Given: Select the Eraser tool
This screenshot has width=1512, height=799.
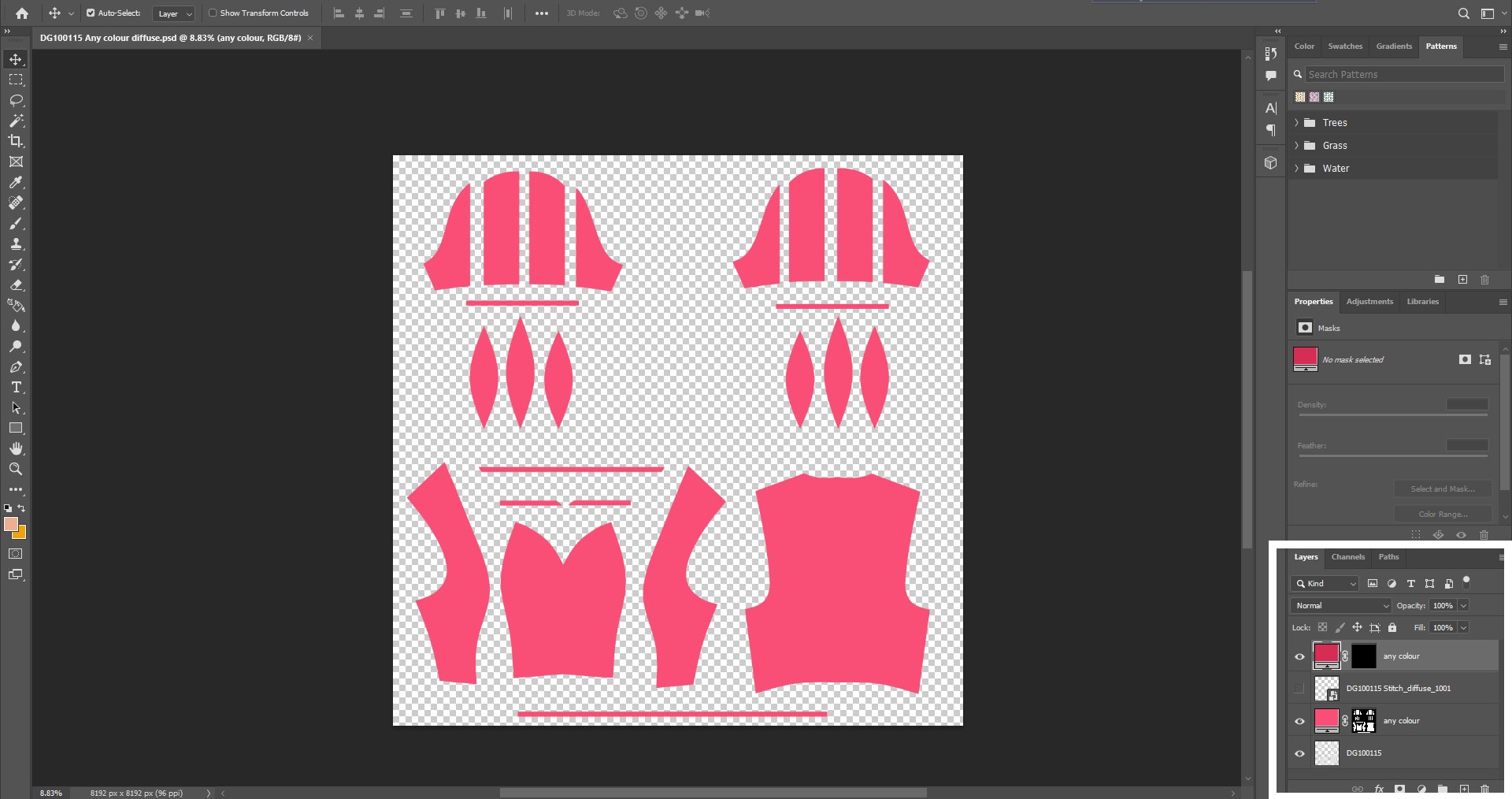Looking at the screenshot, I should 16,284.
